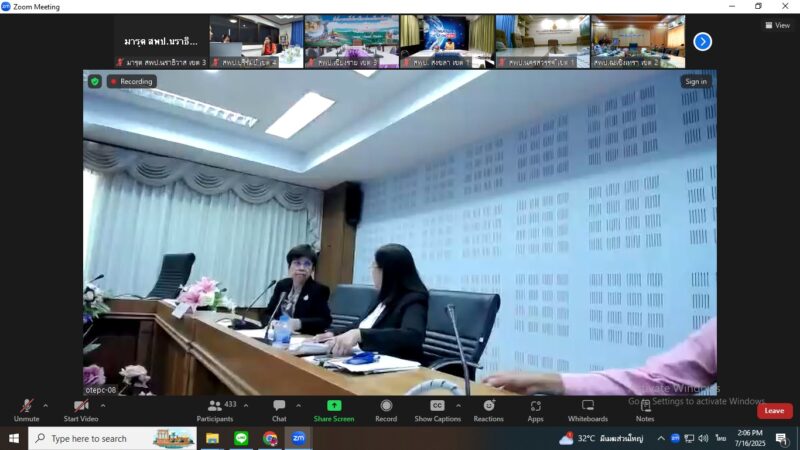Click the green Share Screen icon
800x450 pixels.
click(x=334, y=406)
